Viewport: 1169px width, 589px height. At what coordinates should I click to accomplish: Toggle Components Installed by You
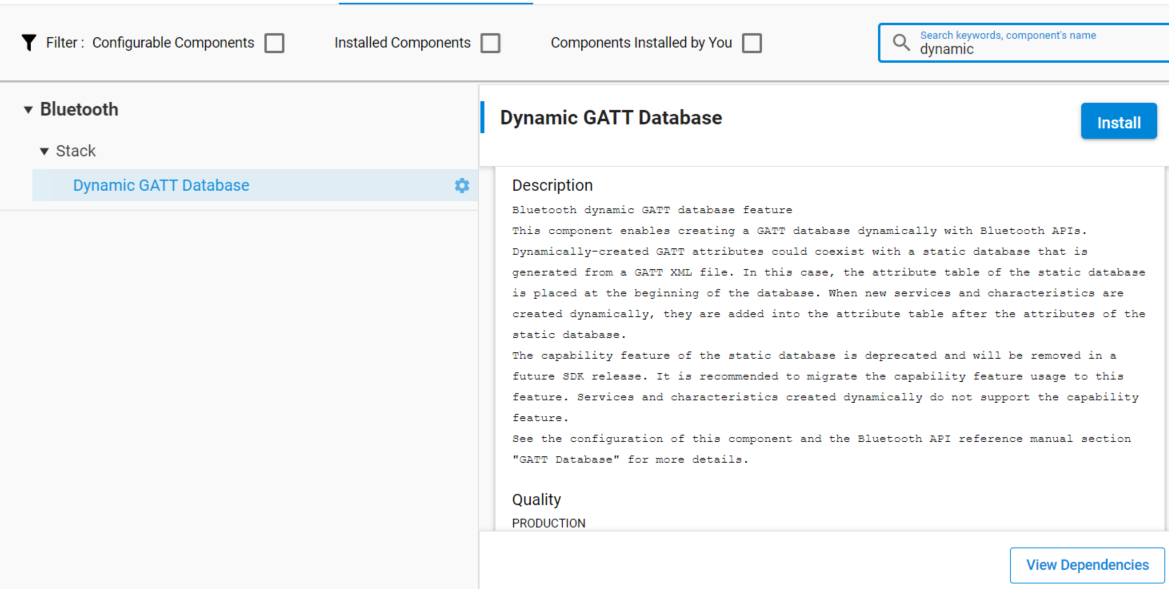coord(753,42)
